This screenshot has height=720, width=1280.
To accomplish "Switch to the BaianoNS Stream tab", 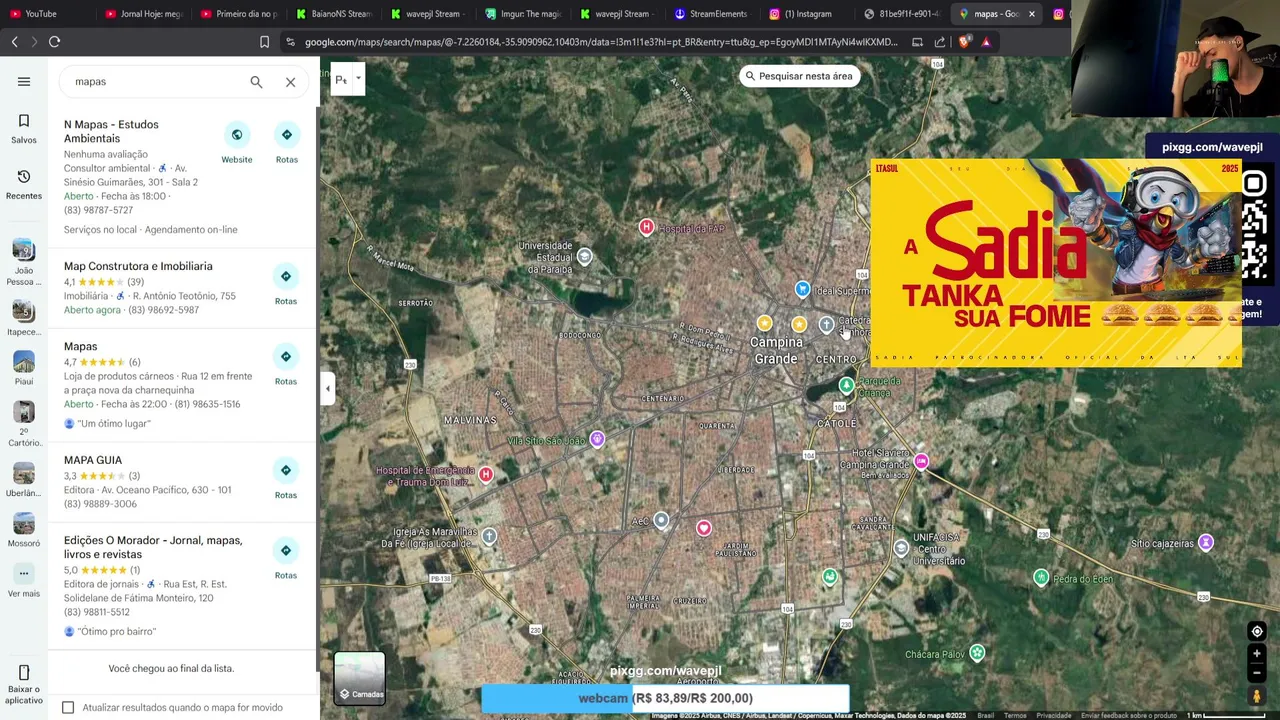I will pyautogui.click(x=335, y=14).
